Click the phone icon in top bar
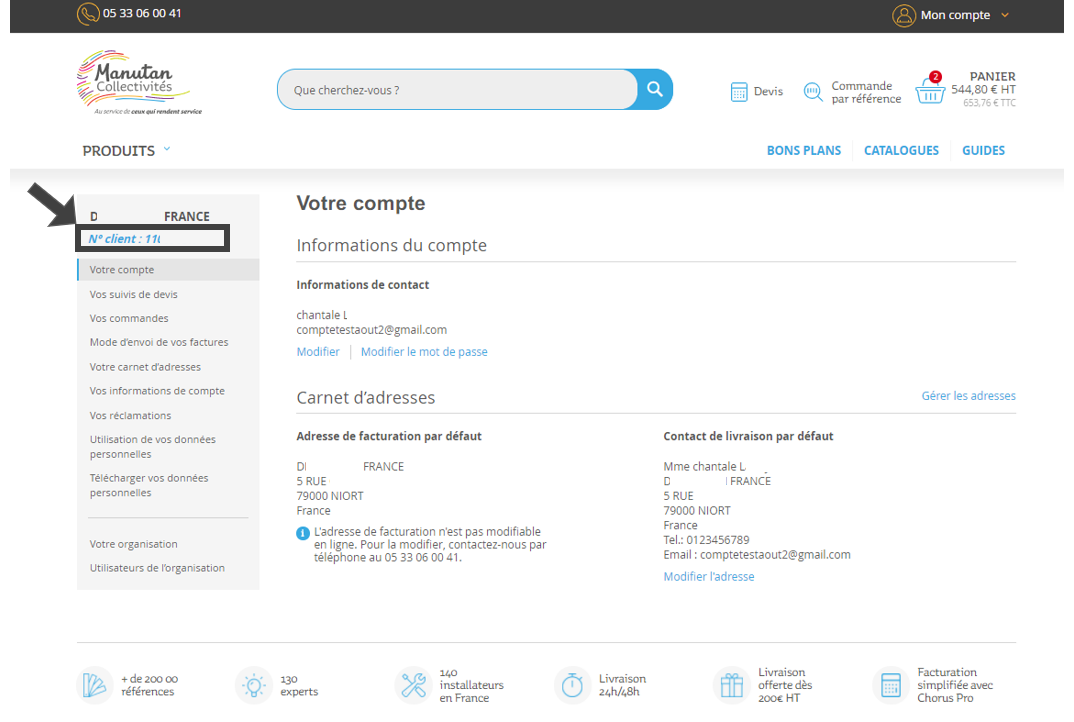 pyautogui.click(x=88, y=14)
